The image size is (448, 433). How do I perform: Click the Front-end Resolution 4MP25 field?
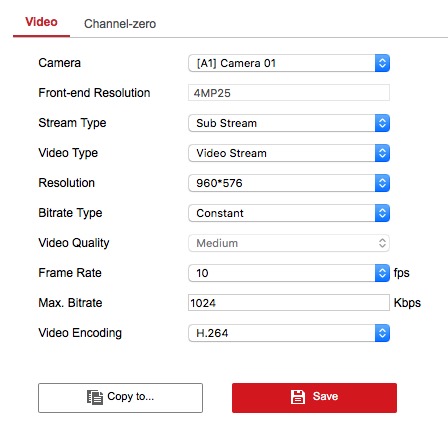coord(289,93)
